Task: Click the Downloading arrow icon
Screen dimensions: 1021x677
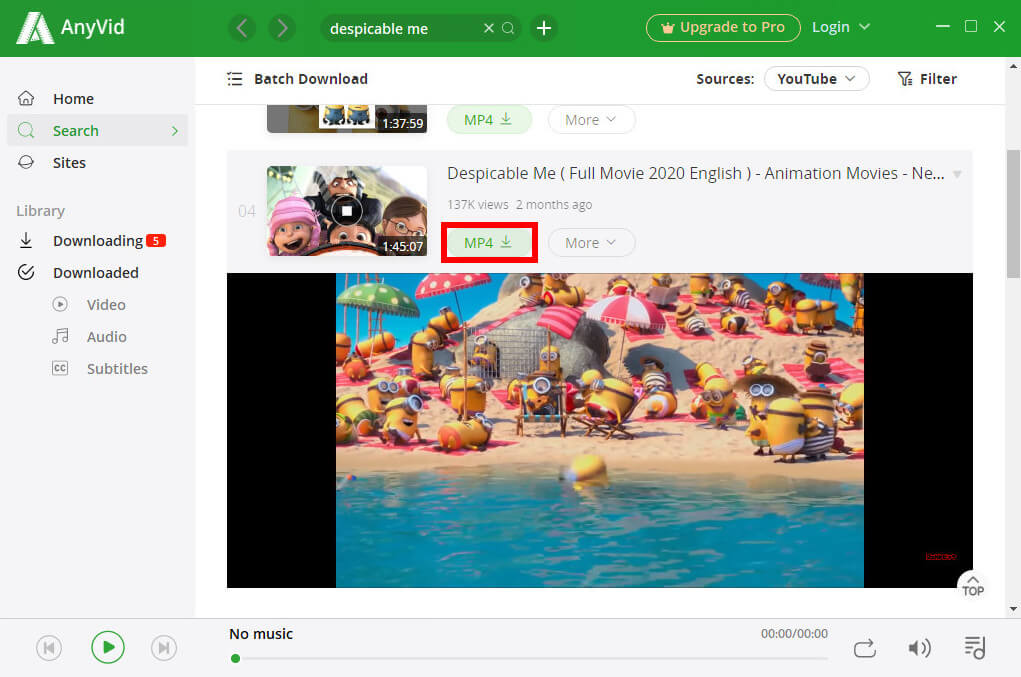Action: (26, 240)
